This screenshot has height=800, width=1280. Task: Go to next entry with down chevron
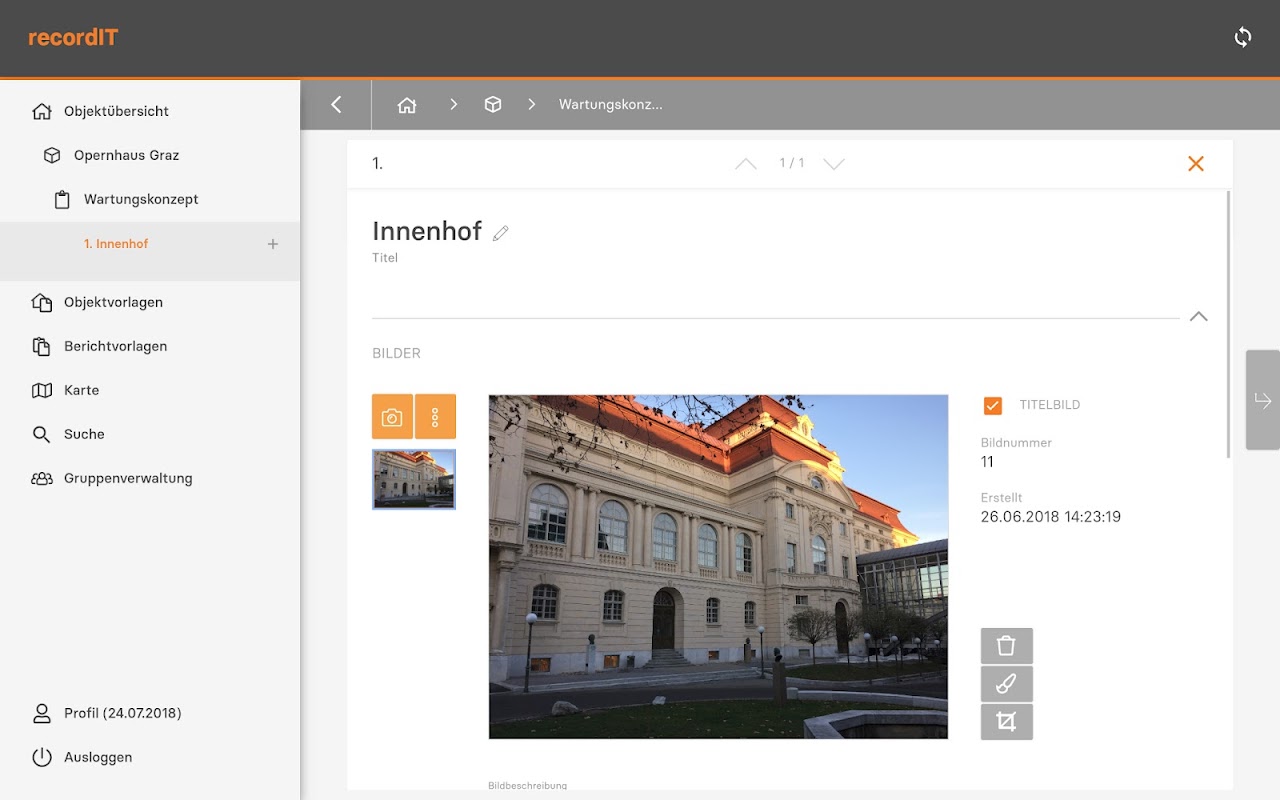(x=834, y=163)
